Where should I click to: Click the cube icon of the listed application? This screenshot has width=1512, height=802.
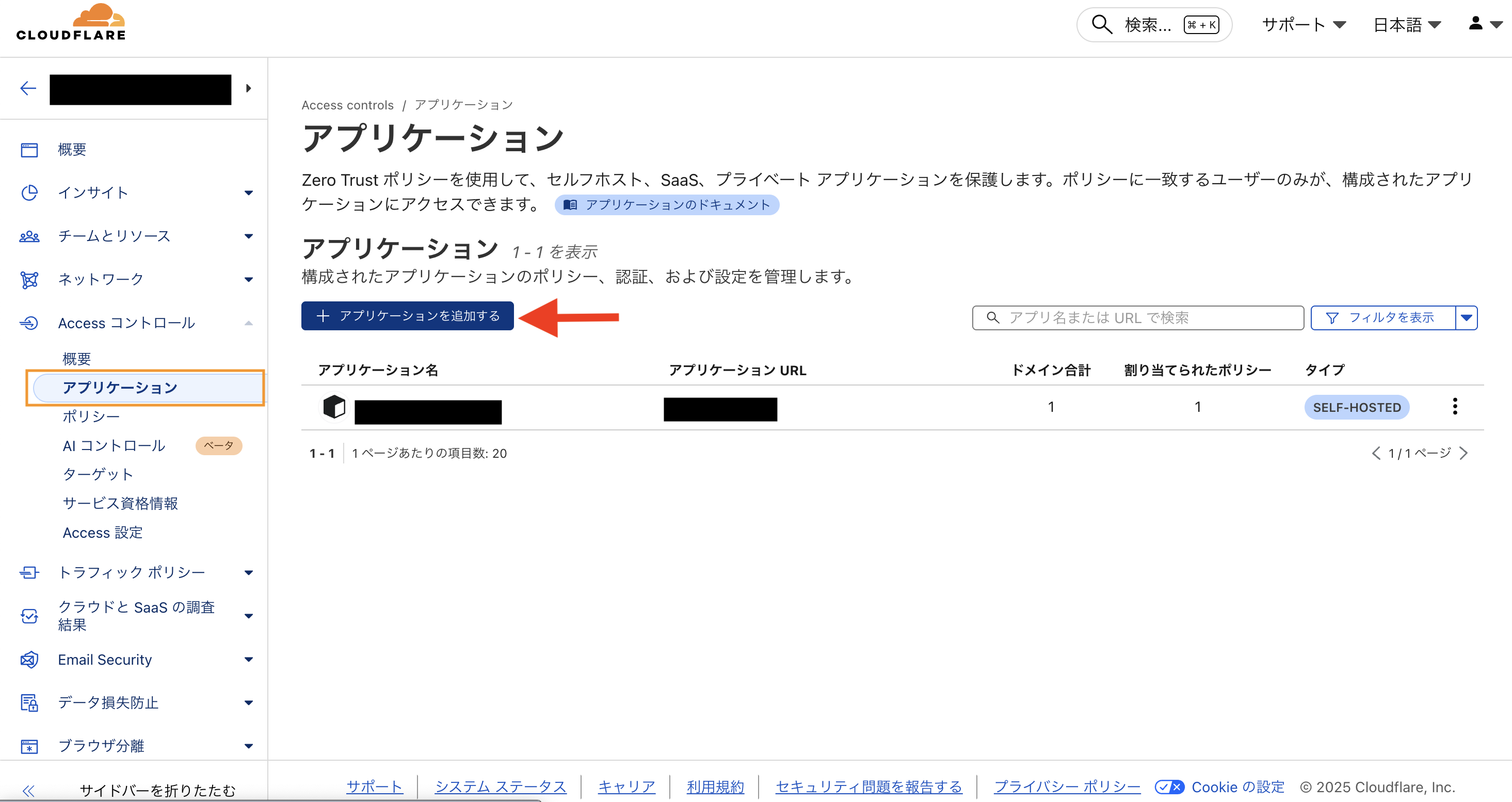(x=334, y=407)
